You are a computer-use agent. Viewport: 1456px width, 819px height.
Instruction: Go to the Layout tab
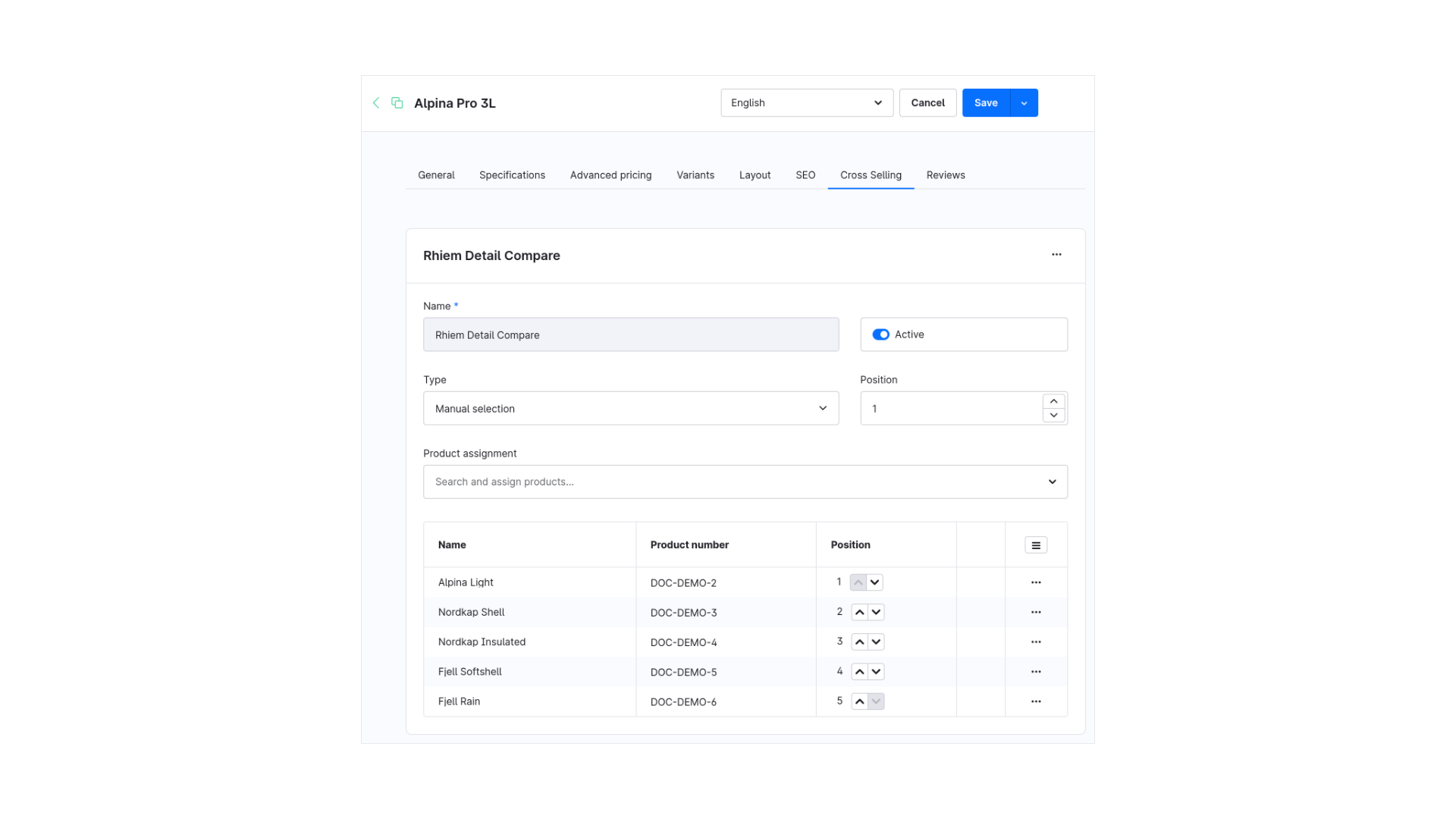[755, 175]
